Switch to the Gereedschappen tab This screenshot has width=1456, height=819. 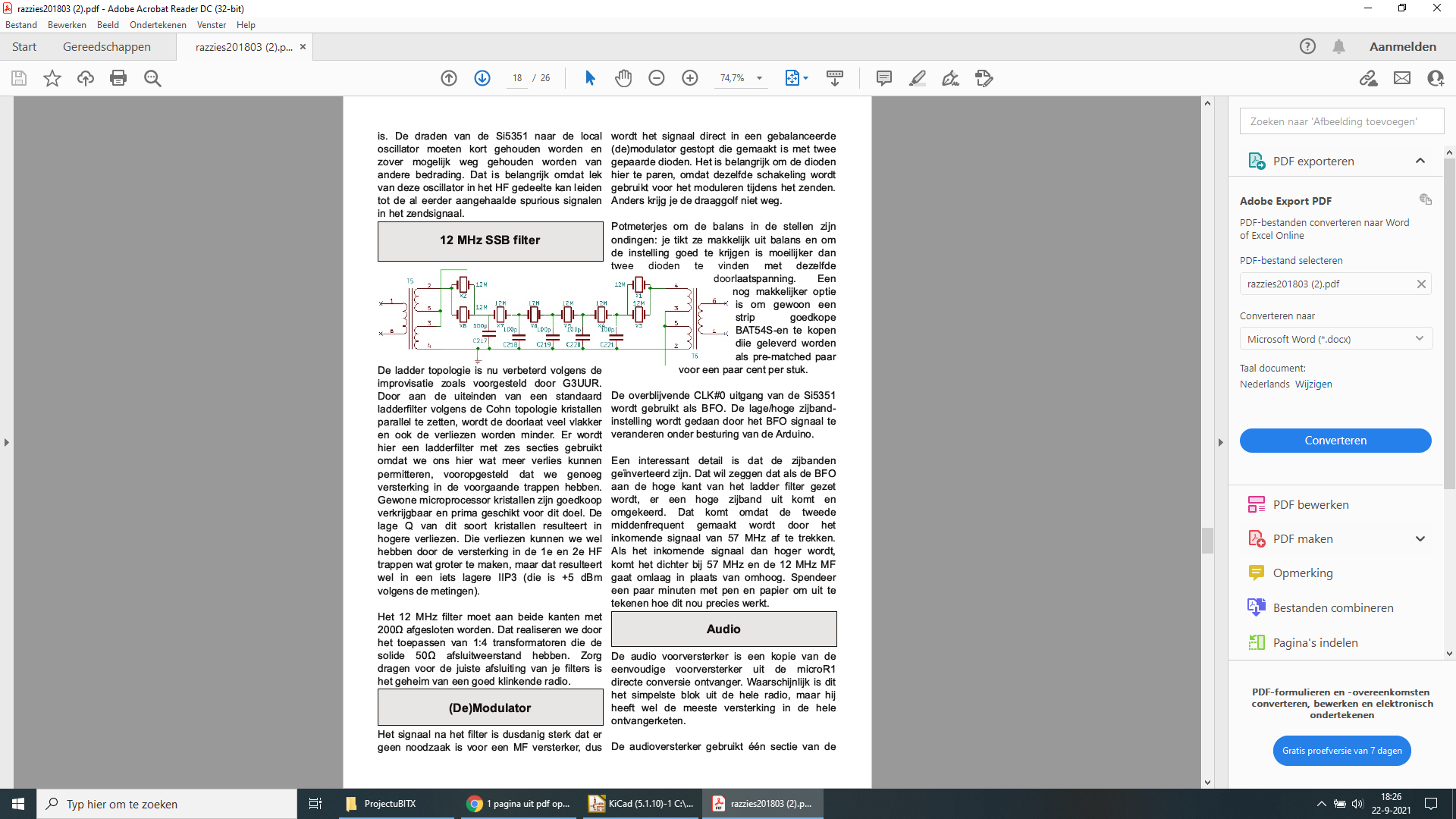pos(107,47)
